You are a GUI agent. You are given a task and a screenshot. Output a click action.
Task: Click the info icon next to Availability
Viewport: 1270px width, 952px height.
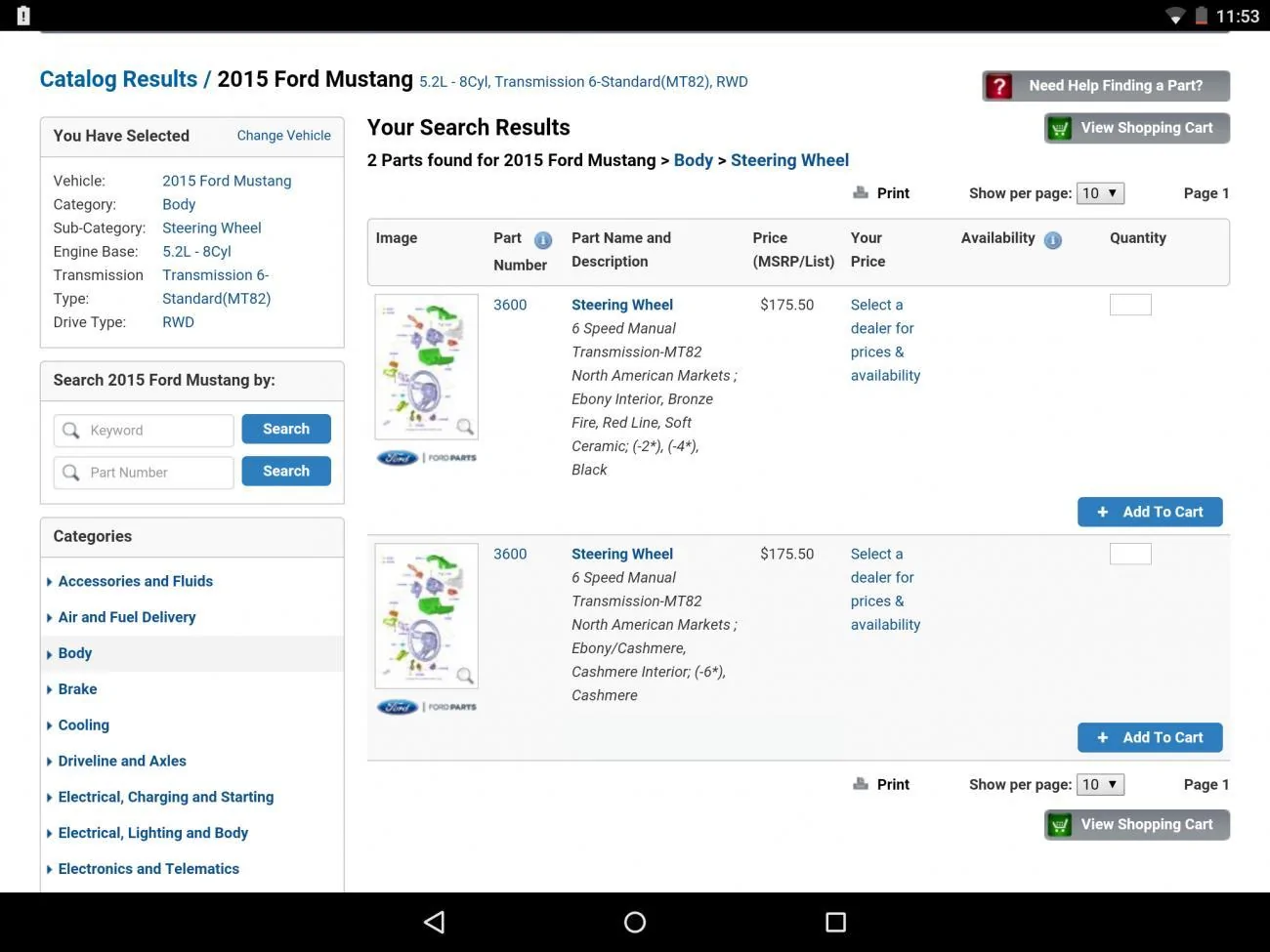pyautogui.click(x=1052, y=240)
